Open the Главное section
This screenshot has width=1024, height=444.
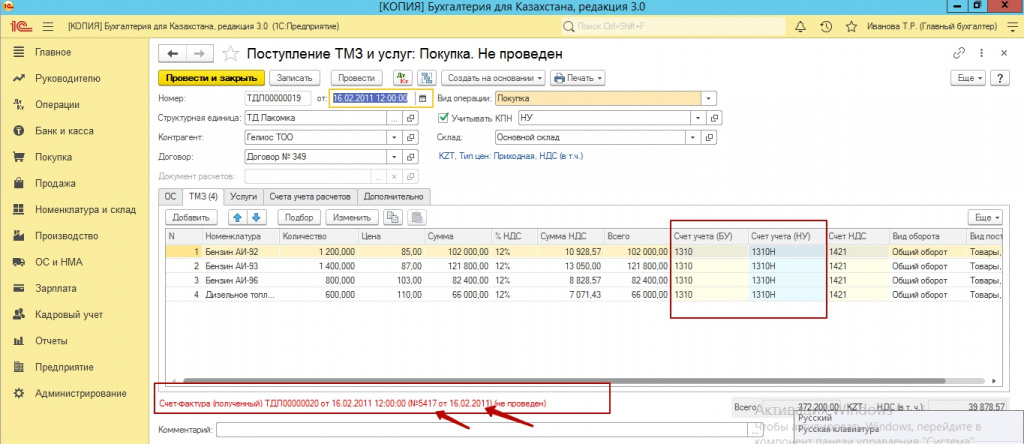[54, 52]
